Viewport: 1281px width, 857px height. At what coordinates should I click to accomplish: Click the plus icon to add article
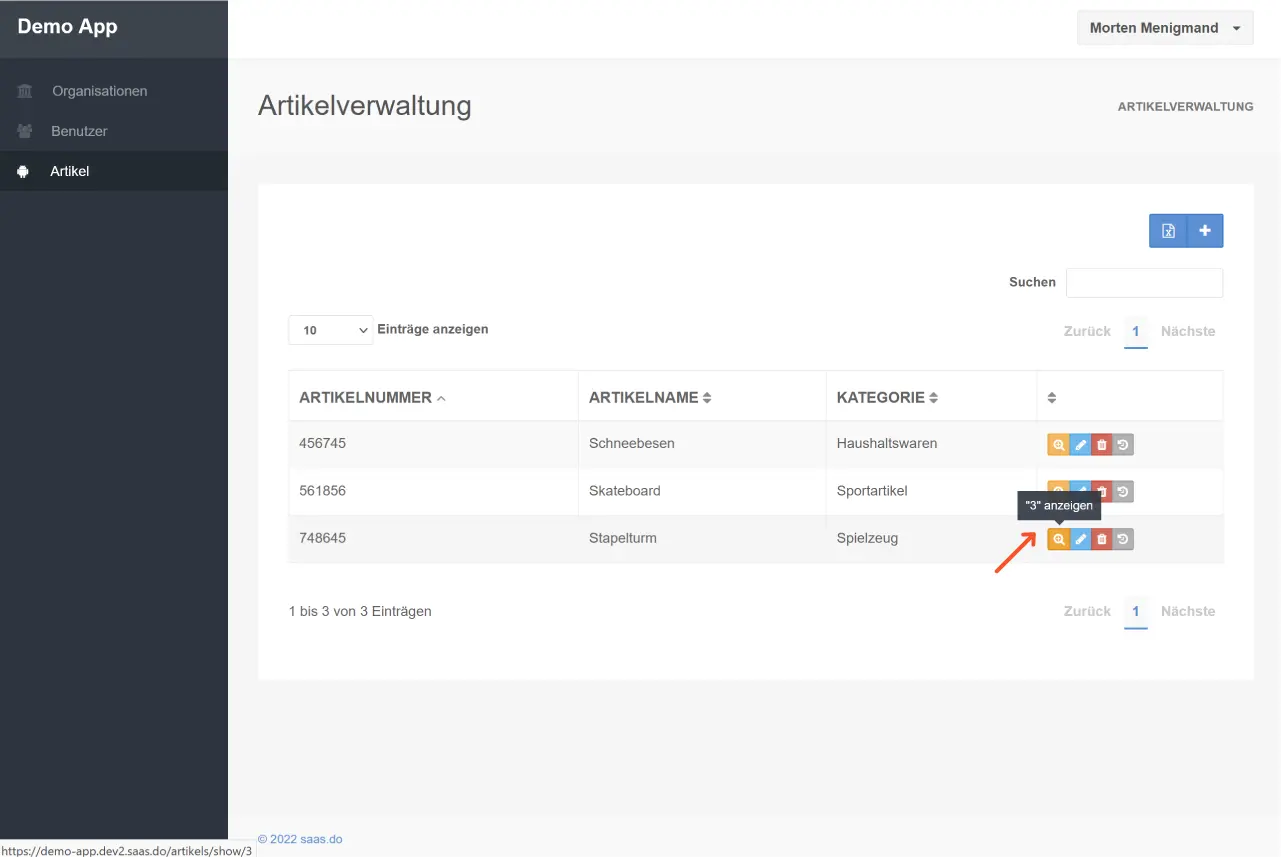[1205, 231]
